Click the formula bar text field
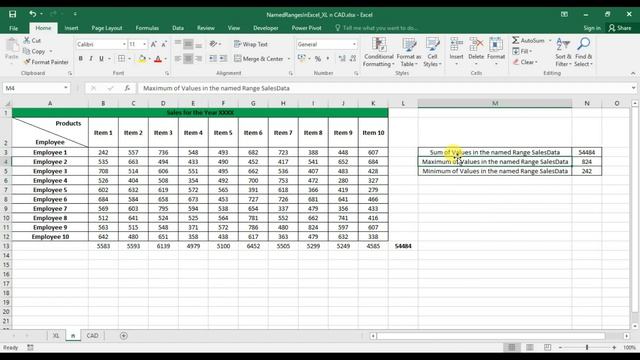 click(x=384, y=88)
